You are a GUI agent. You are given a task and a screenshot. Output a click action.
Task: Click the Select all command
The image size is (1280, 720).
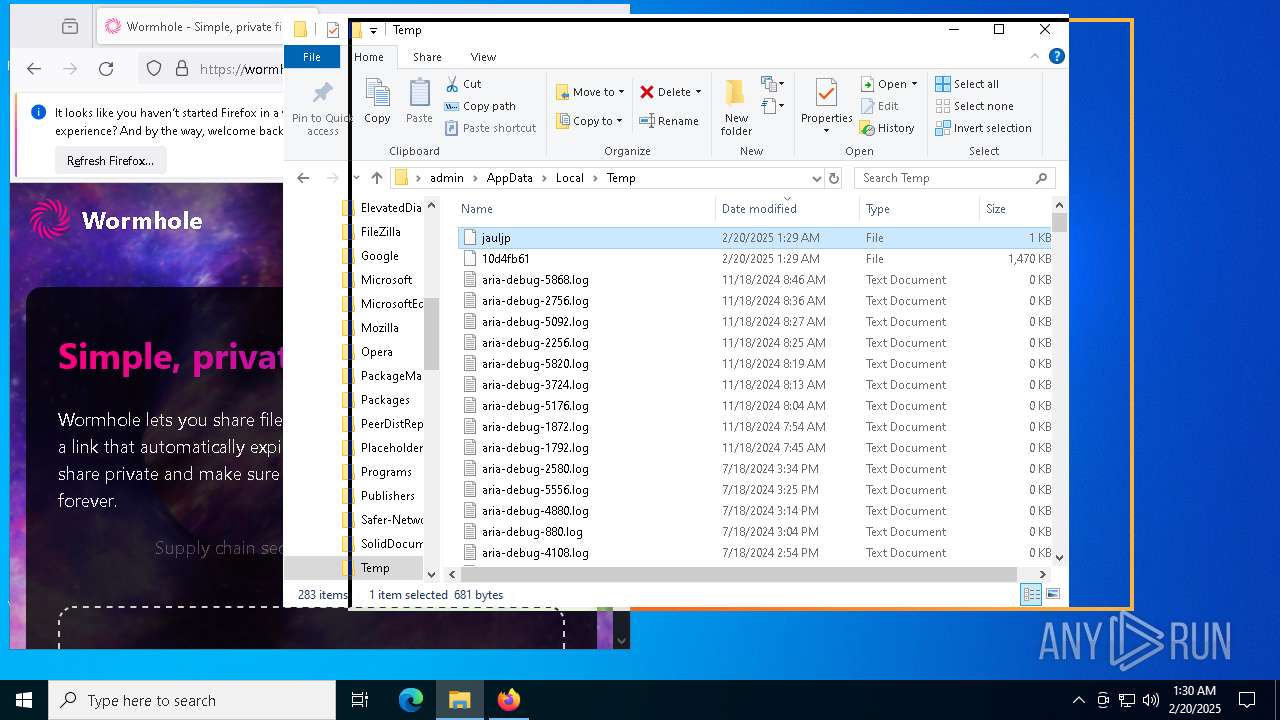coord(967,84)
